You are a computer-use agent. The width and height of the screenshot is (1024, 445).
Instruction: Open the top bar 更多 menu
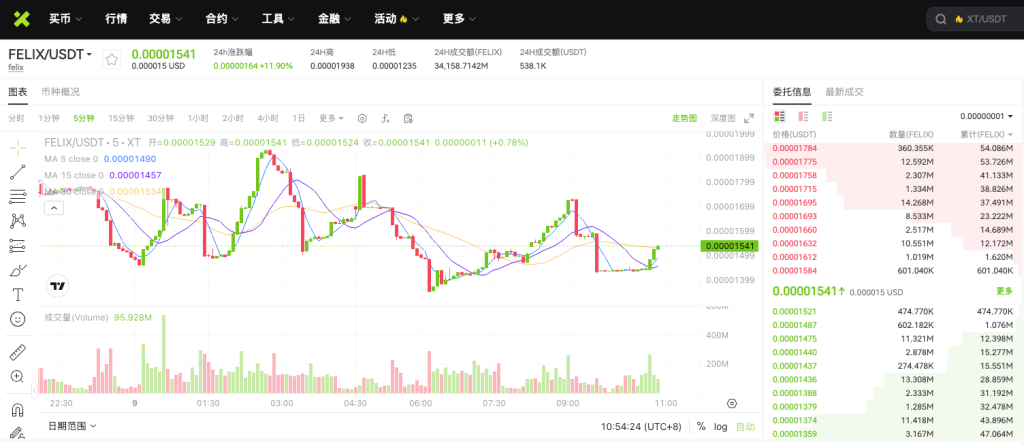(x=459, y=19)
